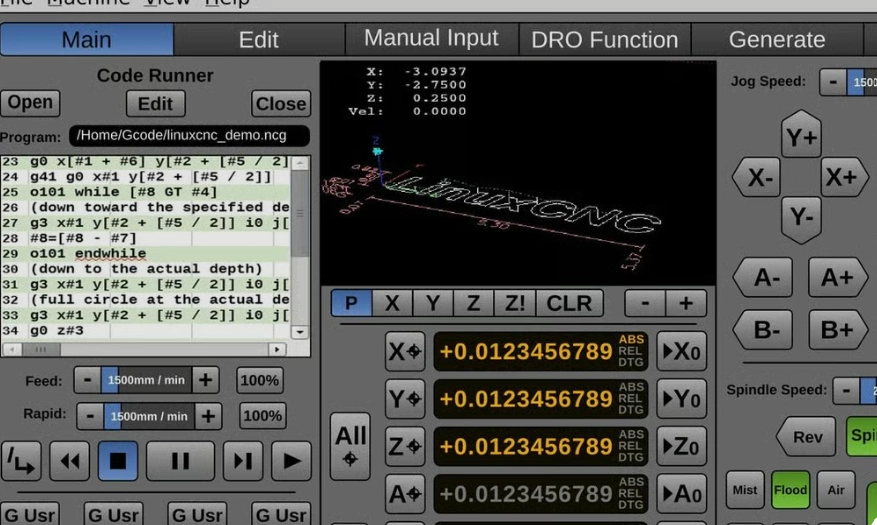Decrease the Rapid rate with minus
This screenshot has width=877, height=525.
click(x=91, y=416)
